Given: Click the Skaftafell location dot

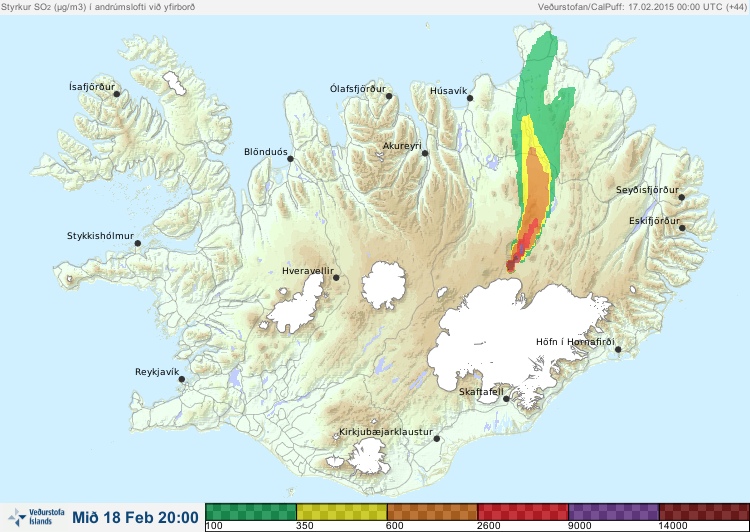Looking at the screenshot, I should pos(506,399).
